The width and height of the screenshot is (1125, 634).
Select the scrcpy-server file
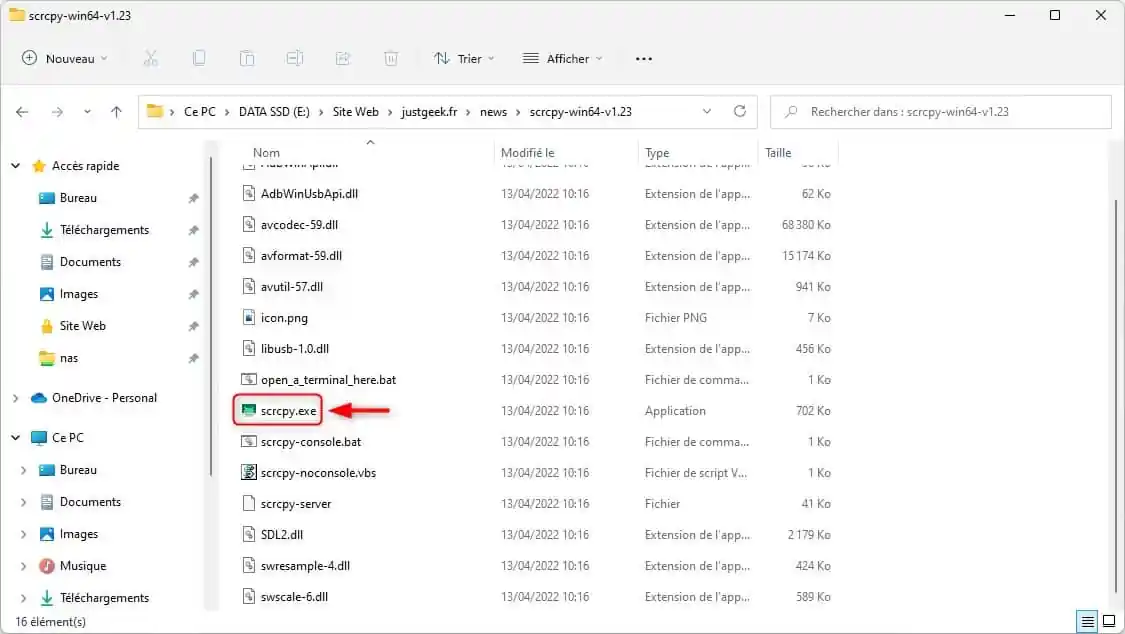(x=296, y=504)
